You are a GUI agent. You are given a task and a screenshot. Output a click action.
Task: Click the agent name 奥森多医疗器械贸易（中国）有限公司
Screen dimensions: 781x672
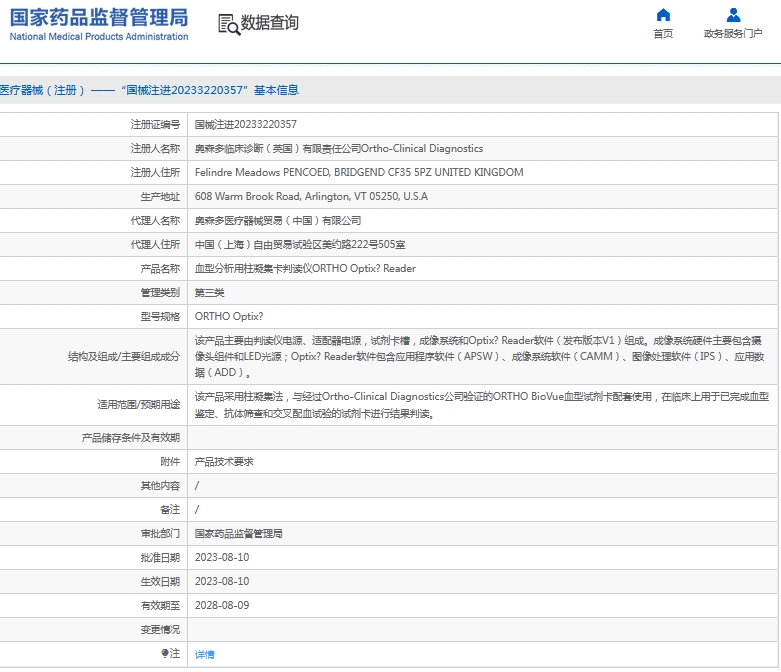point(277,221)
